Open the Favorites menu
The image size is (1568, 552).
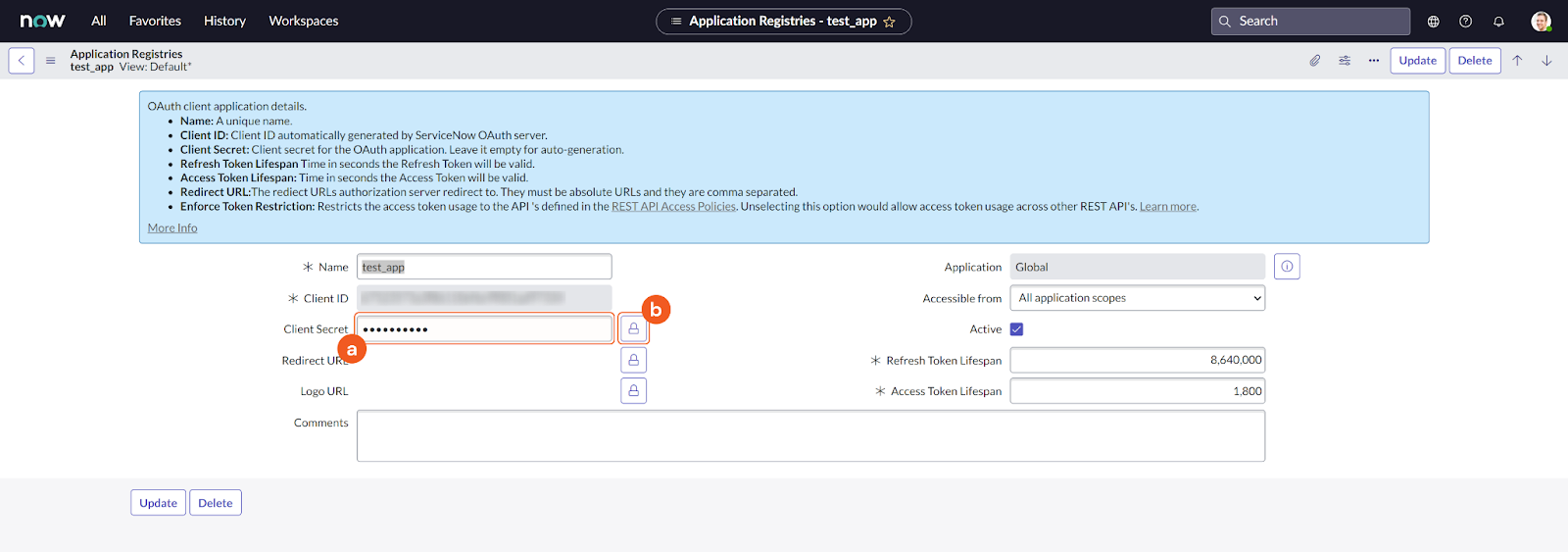155,21
